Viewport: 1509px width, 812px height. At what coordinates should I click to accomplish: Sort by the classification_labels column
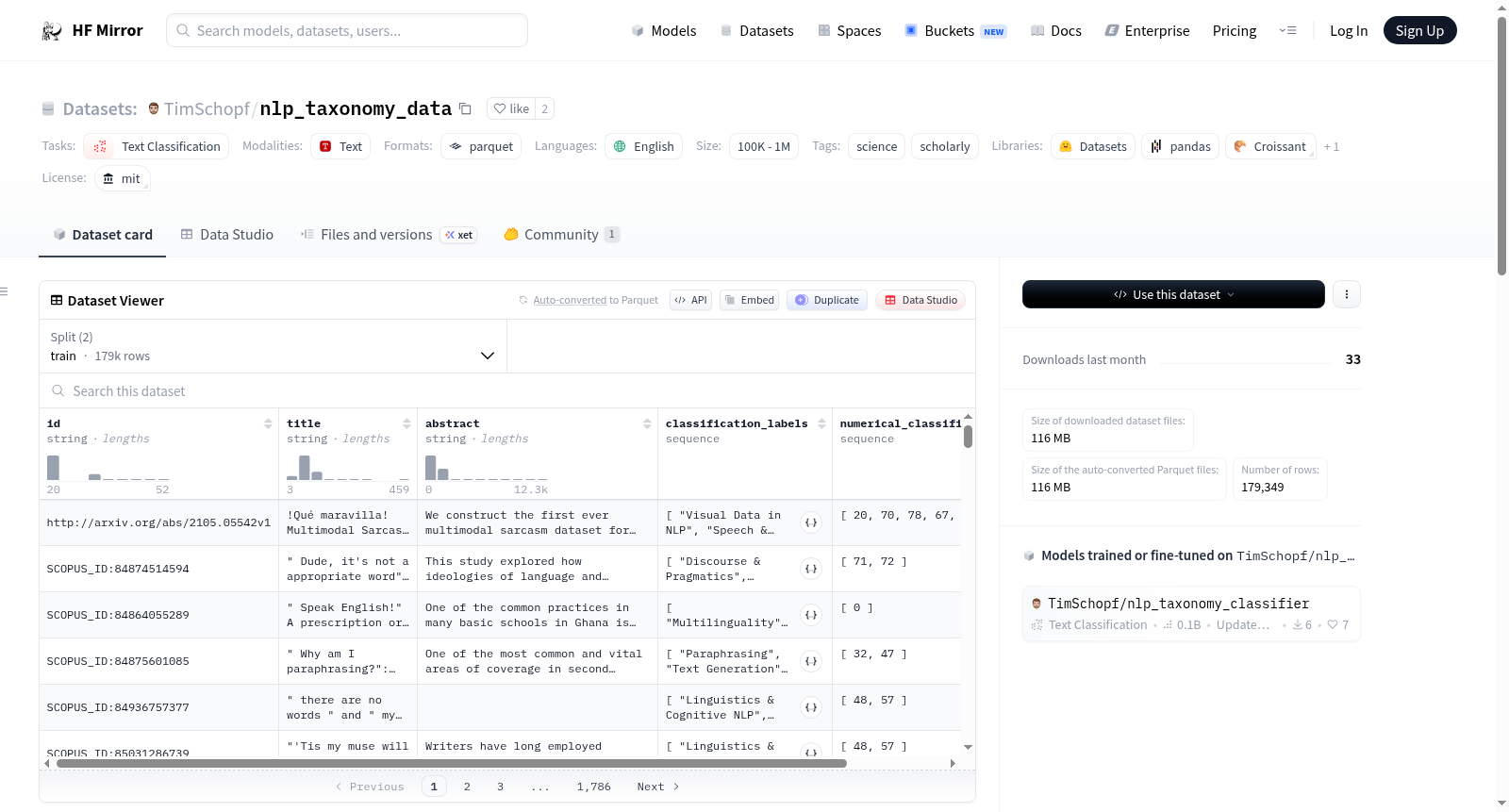tap(821, 423)
